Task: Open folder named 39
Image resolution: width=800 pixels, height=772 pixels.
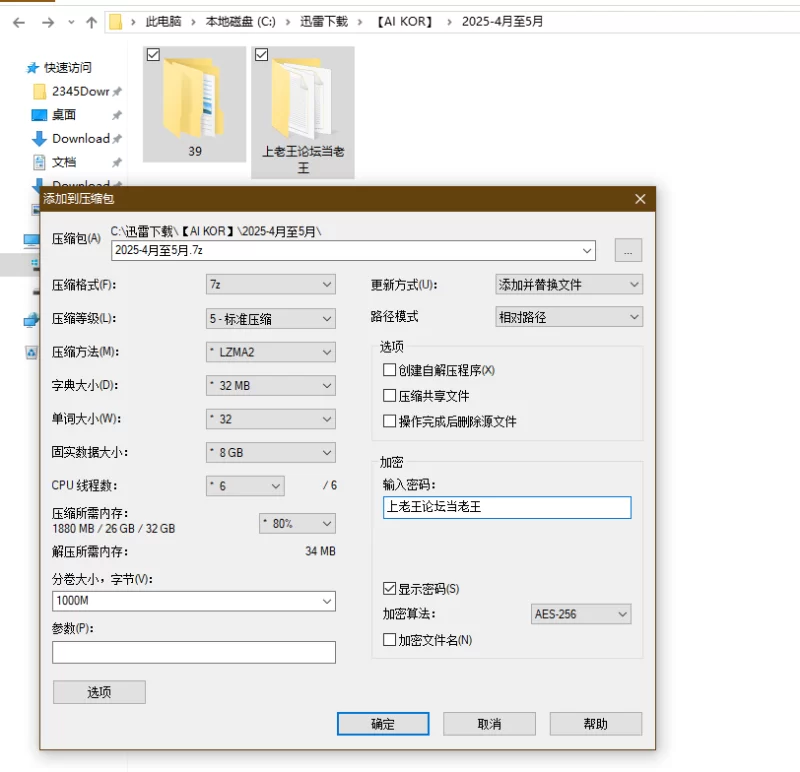Action: coord(194,102)
